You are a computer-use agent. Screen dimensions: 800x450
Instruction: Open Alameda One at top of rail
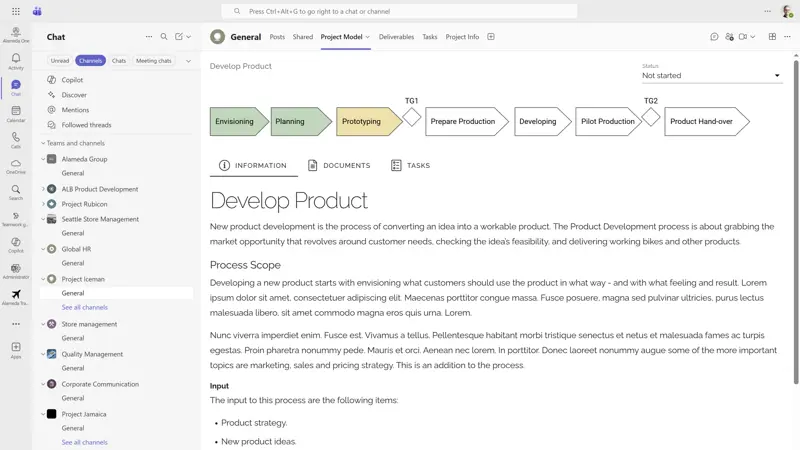click(x=16, y=35)
